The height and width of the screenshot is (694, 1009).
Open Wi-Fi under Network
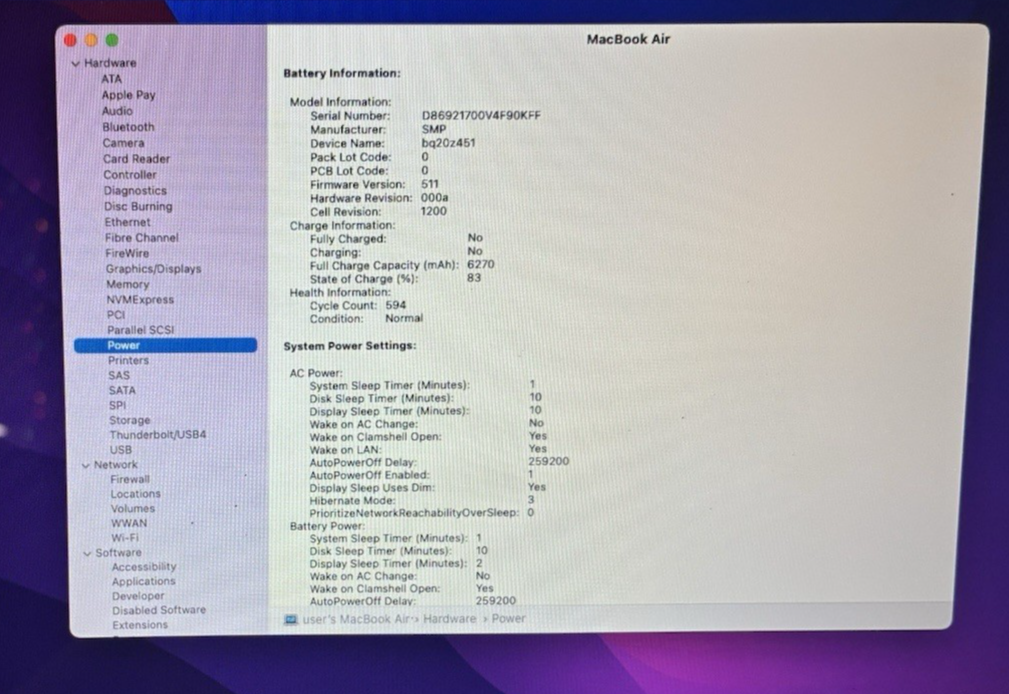(x=125, y=537)
